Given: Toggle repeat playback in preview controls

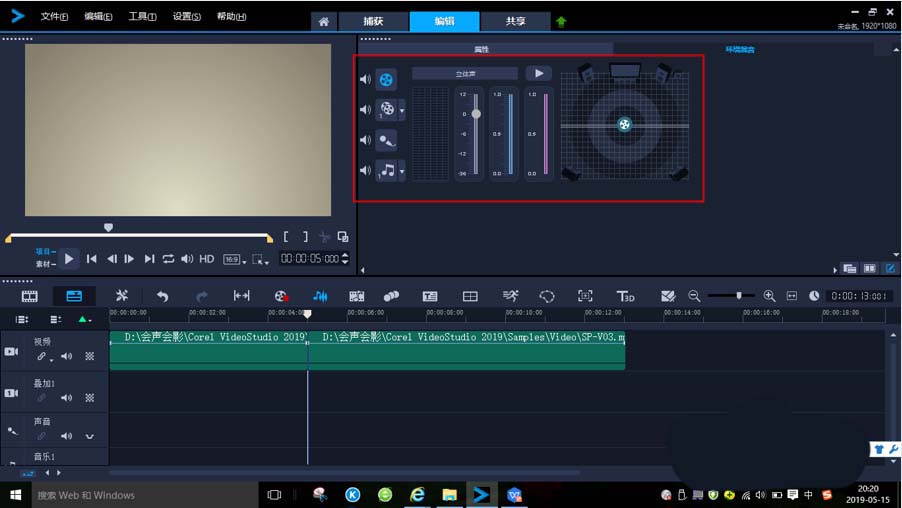Looking at the screenshot, I should coord(168,259).
